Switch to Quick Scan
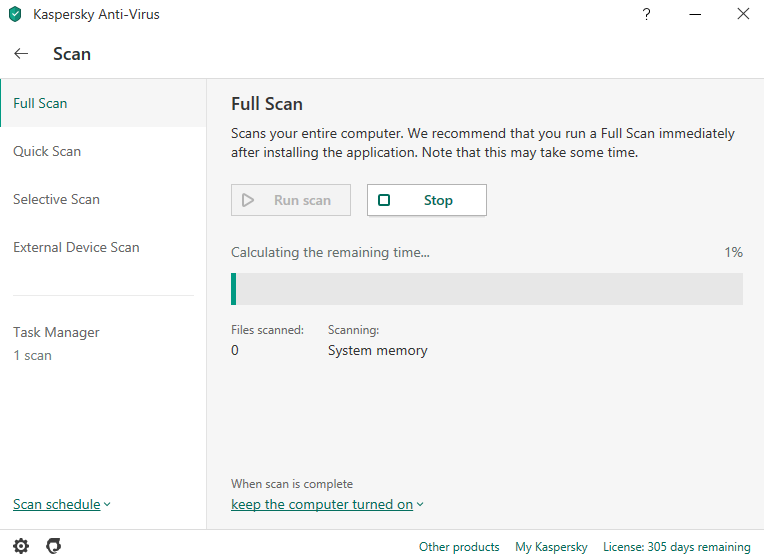Image resolution: width=764 pixels, height=560 pixels. click(x=47, y=151)
